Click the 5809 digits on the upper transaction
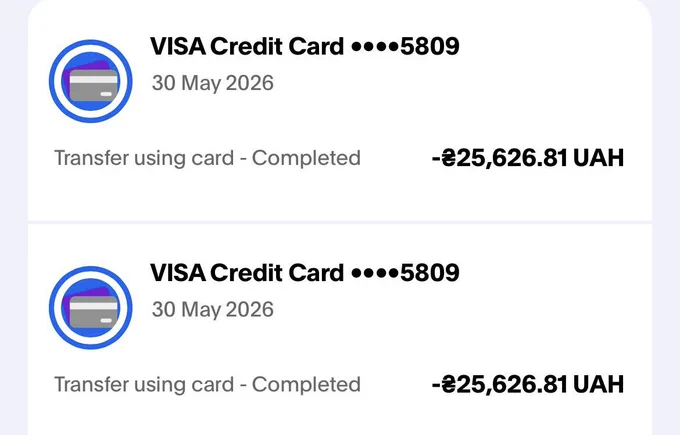Image resolution: width=680 pixels, height=435 pixels. tap(429, 46)
